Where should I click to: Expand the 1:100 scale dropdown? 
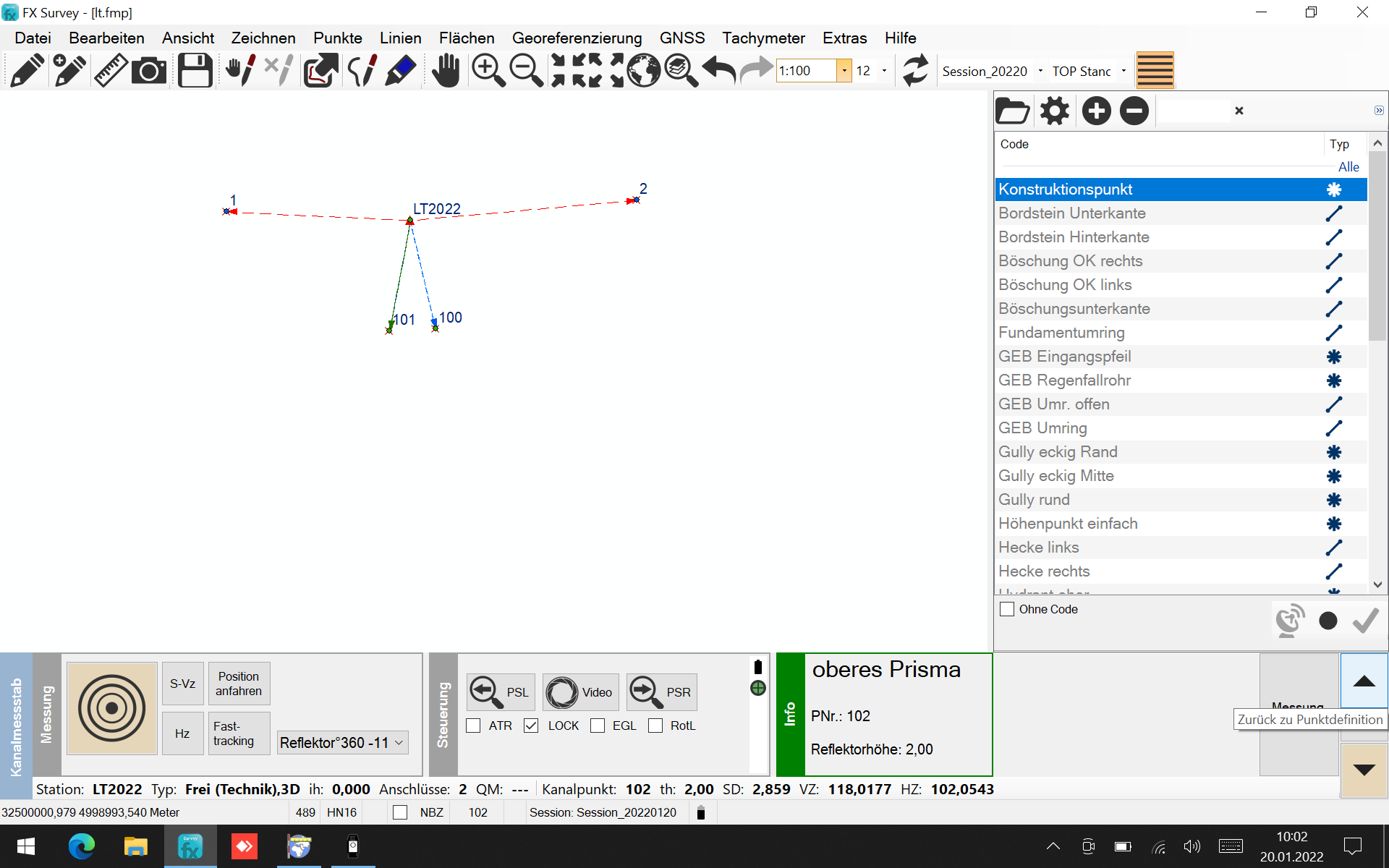point(844,71)
